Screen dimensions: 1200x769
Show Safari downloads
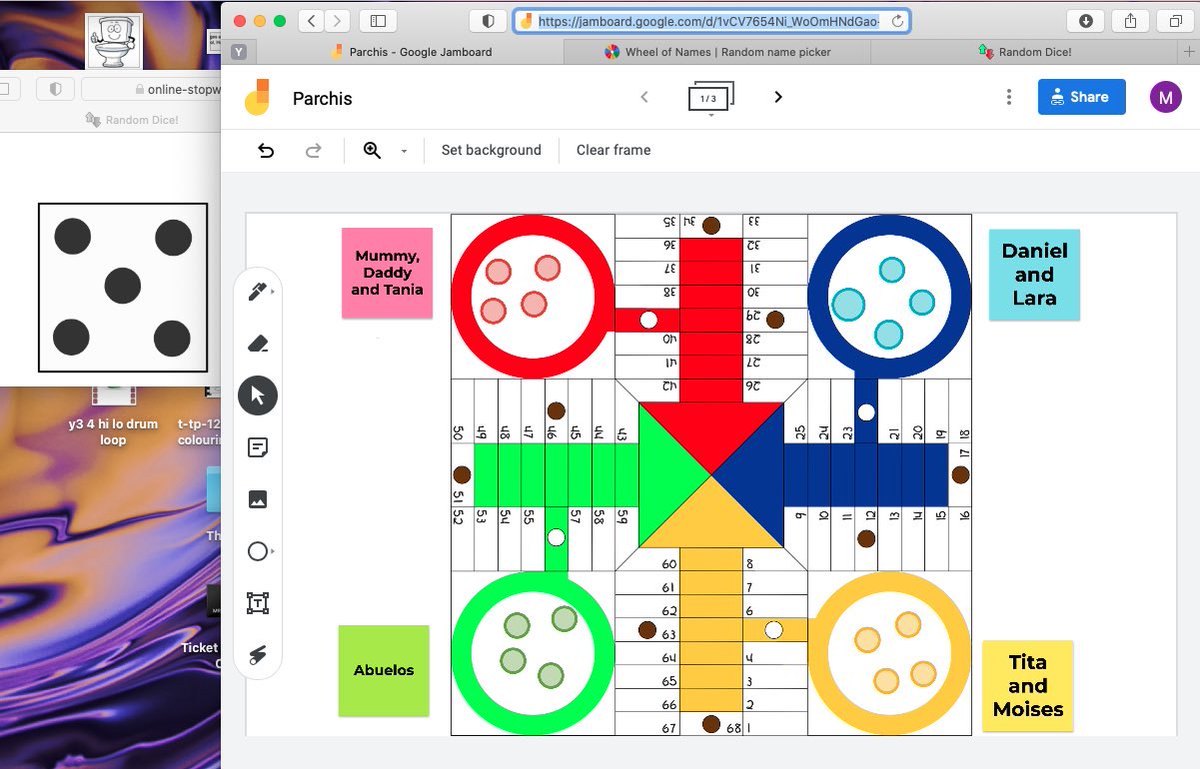(x=1086, y=21)
